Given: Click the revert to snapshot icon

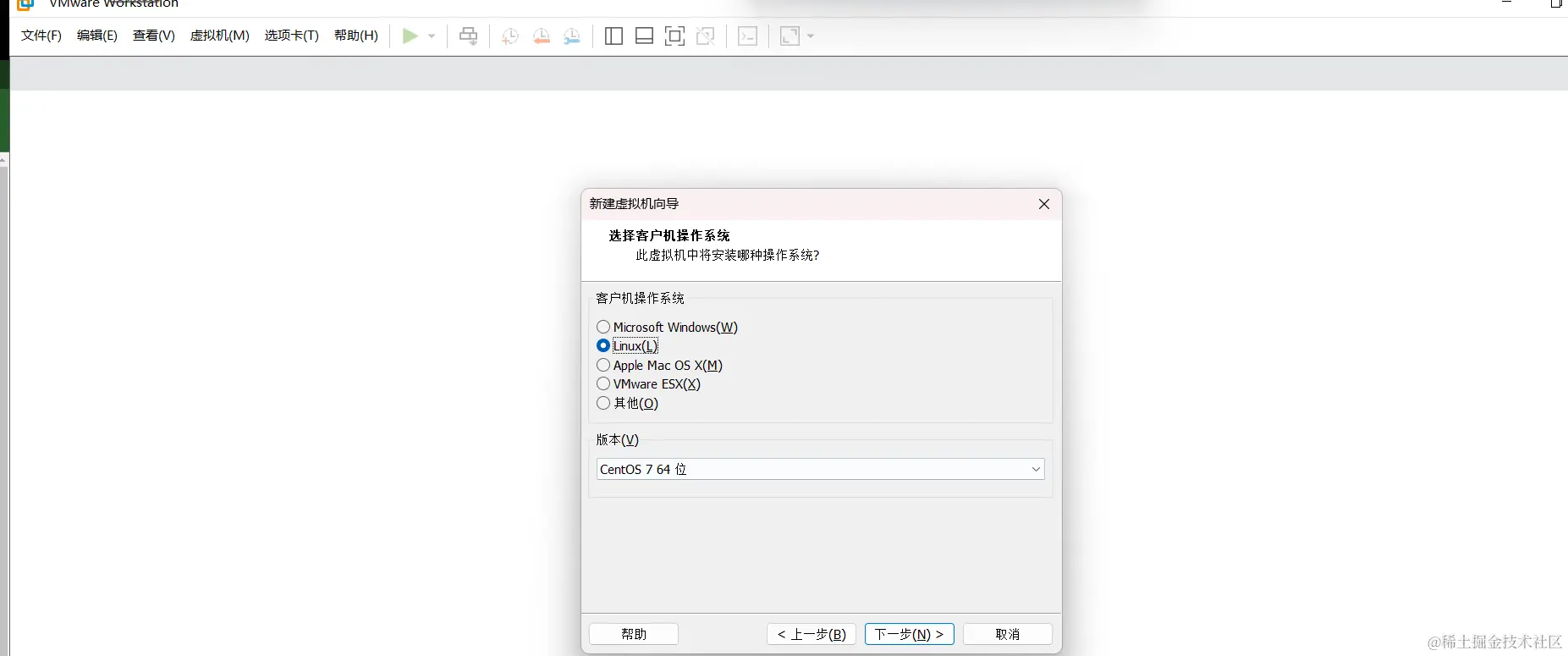Looking at the screenshot, I should [x=541, y=36].
